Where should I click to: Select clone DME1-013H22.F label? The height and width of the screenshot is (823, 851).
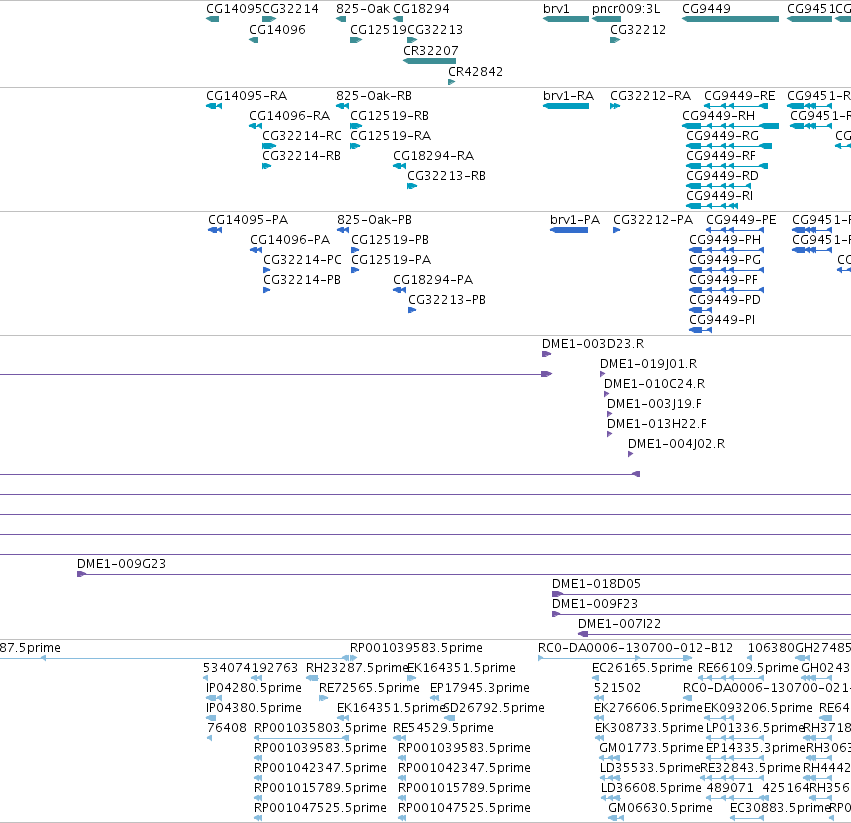point(657,424)
